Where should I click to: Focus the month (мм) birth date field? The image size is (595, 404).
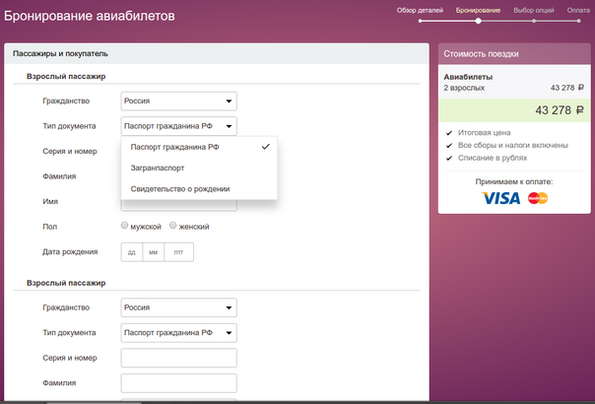point(153,252)
